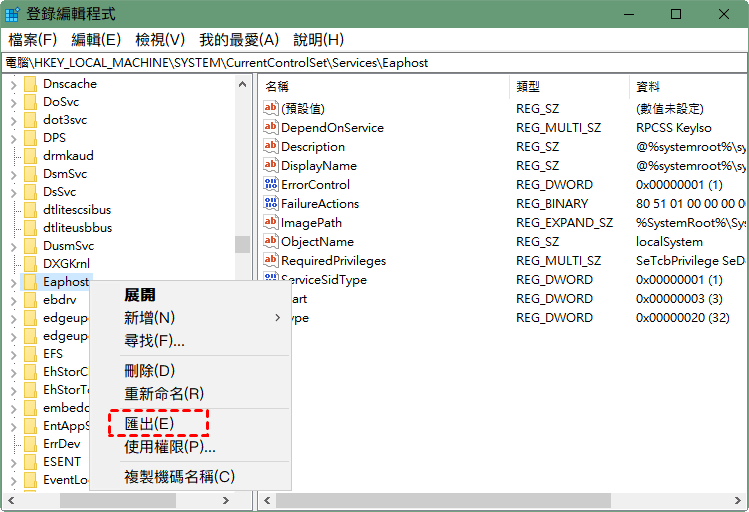The height and width of the screenshot is (512, 749).
Task: Expand the DoSvc tree node
Action: pyautogui.click(x=13, y=103)
